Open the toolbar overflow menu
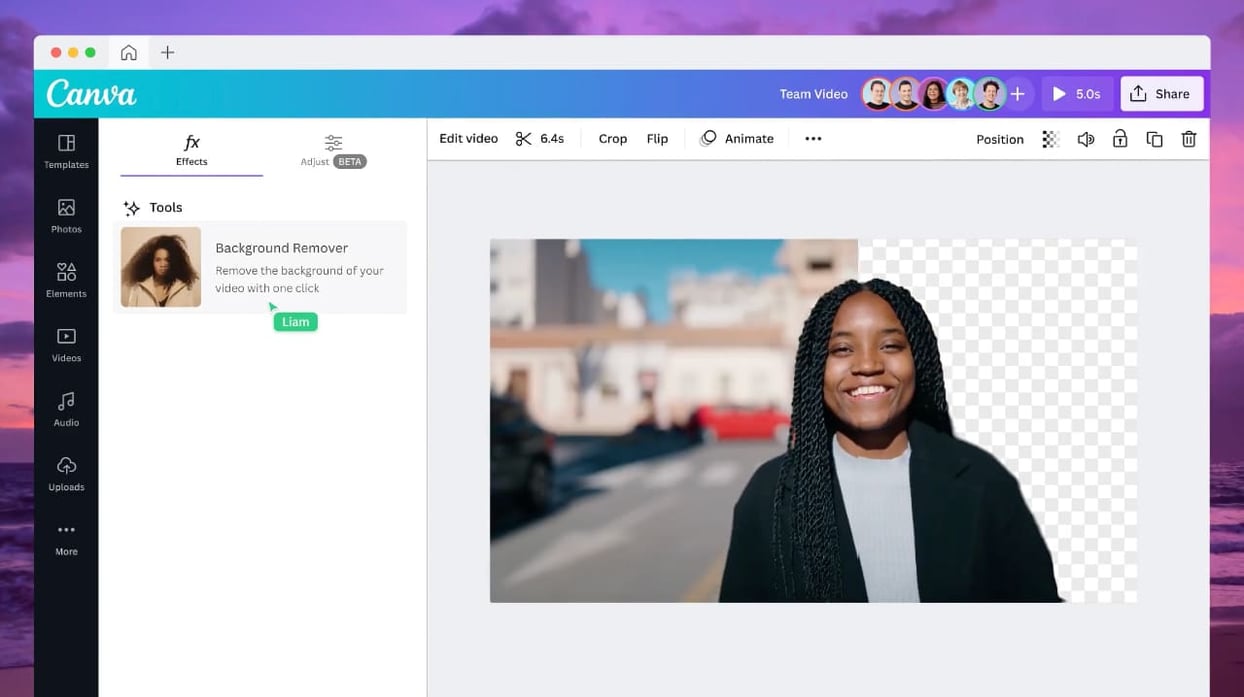Screen dimensions: 1244x697 coord(813,138)
